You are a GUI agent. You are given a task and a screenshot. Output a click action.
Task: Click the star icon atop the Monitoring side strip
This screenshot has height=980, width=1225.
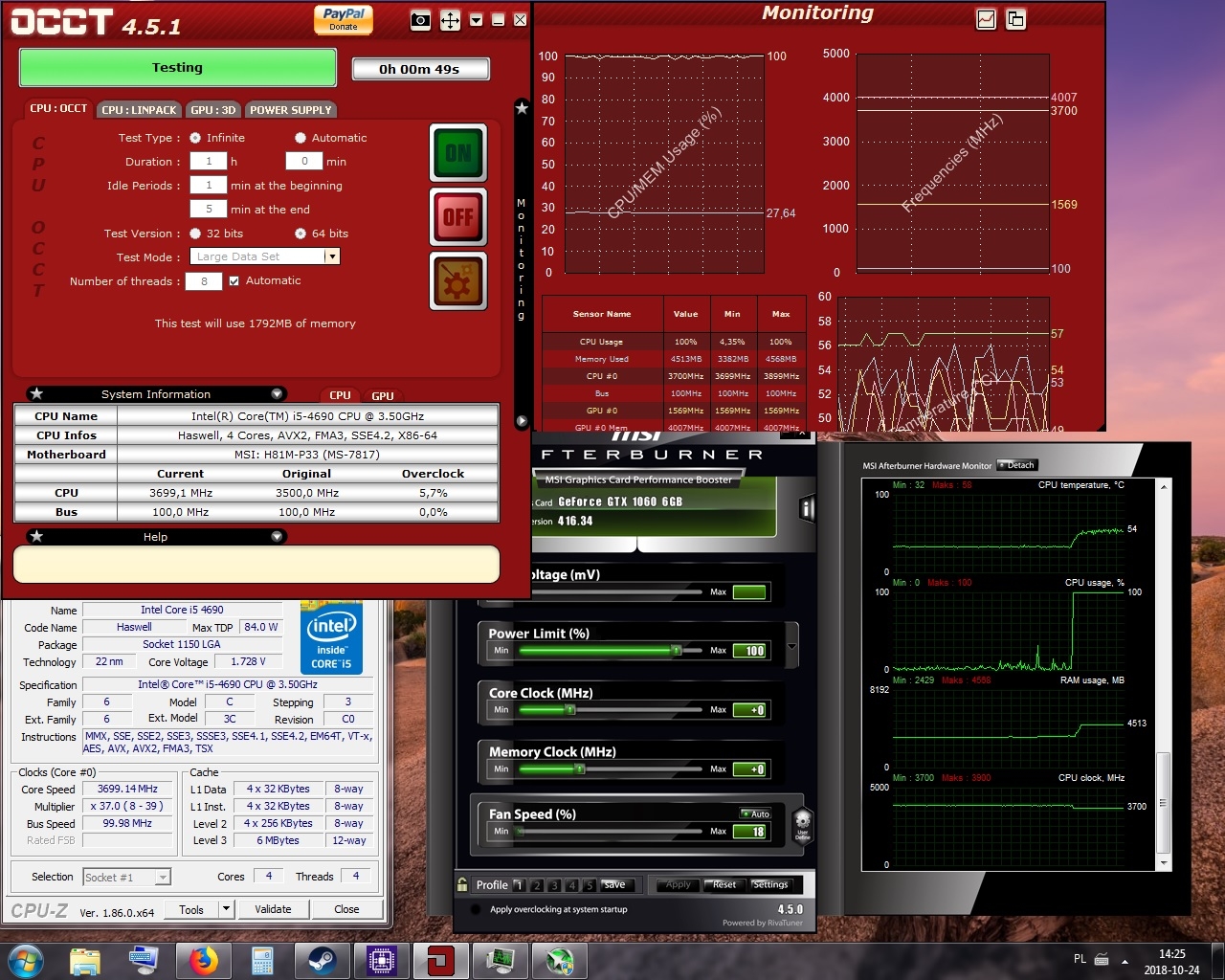tap(522, 108)
